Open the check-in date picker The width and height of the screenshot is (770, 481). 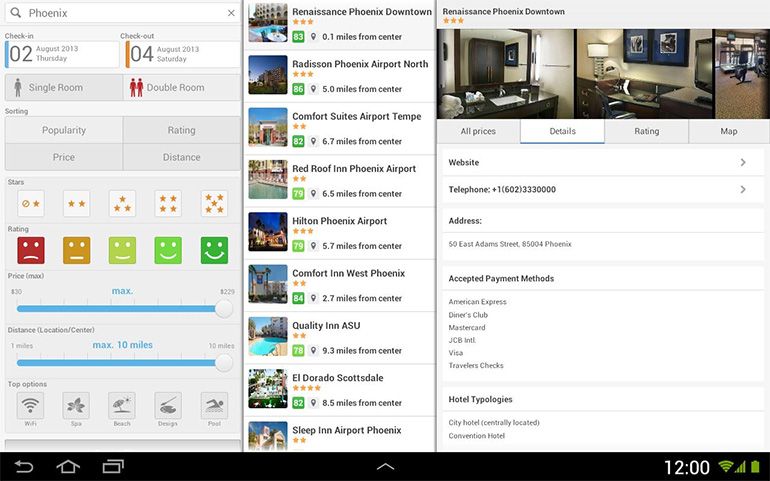coord(61,54)
